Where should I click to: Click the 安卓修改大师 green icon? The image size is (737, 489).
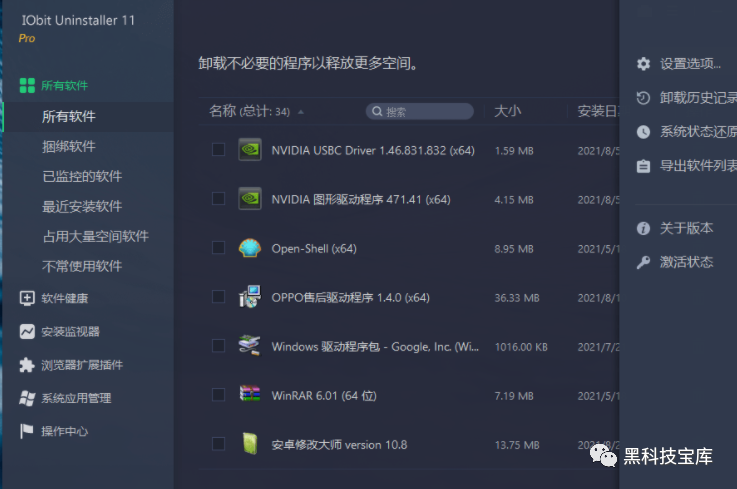(250, 443)
